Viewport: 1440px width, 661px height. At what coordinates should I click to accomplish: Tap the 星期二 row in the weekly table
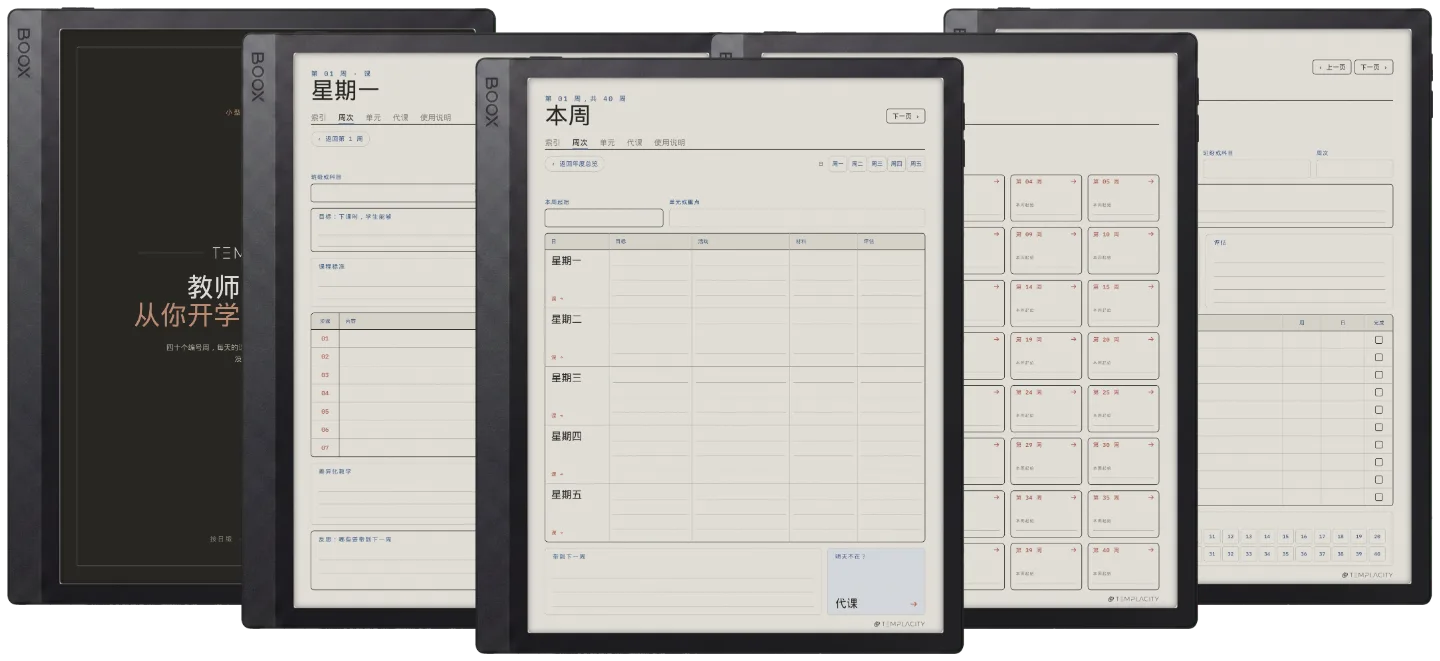click(735, 337)
